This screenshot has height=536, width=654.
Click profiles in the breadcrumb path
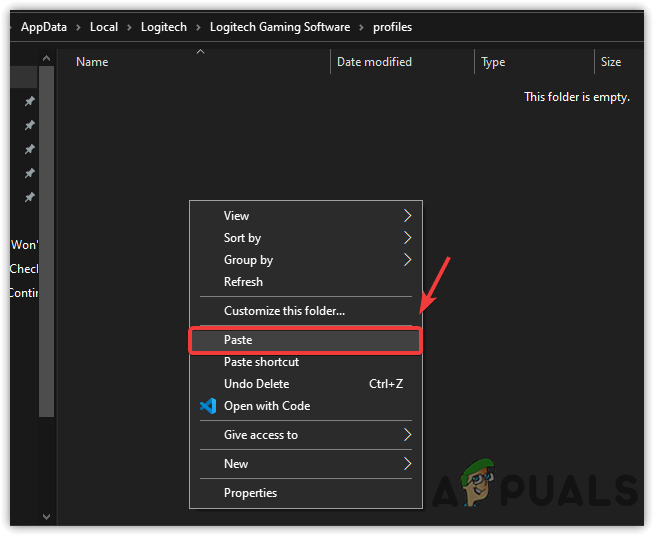392,27
